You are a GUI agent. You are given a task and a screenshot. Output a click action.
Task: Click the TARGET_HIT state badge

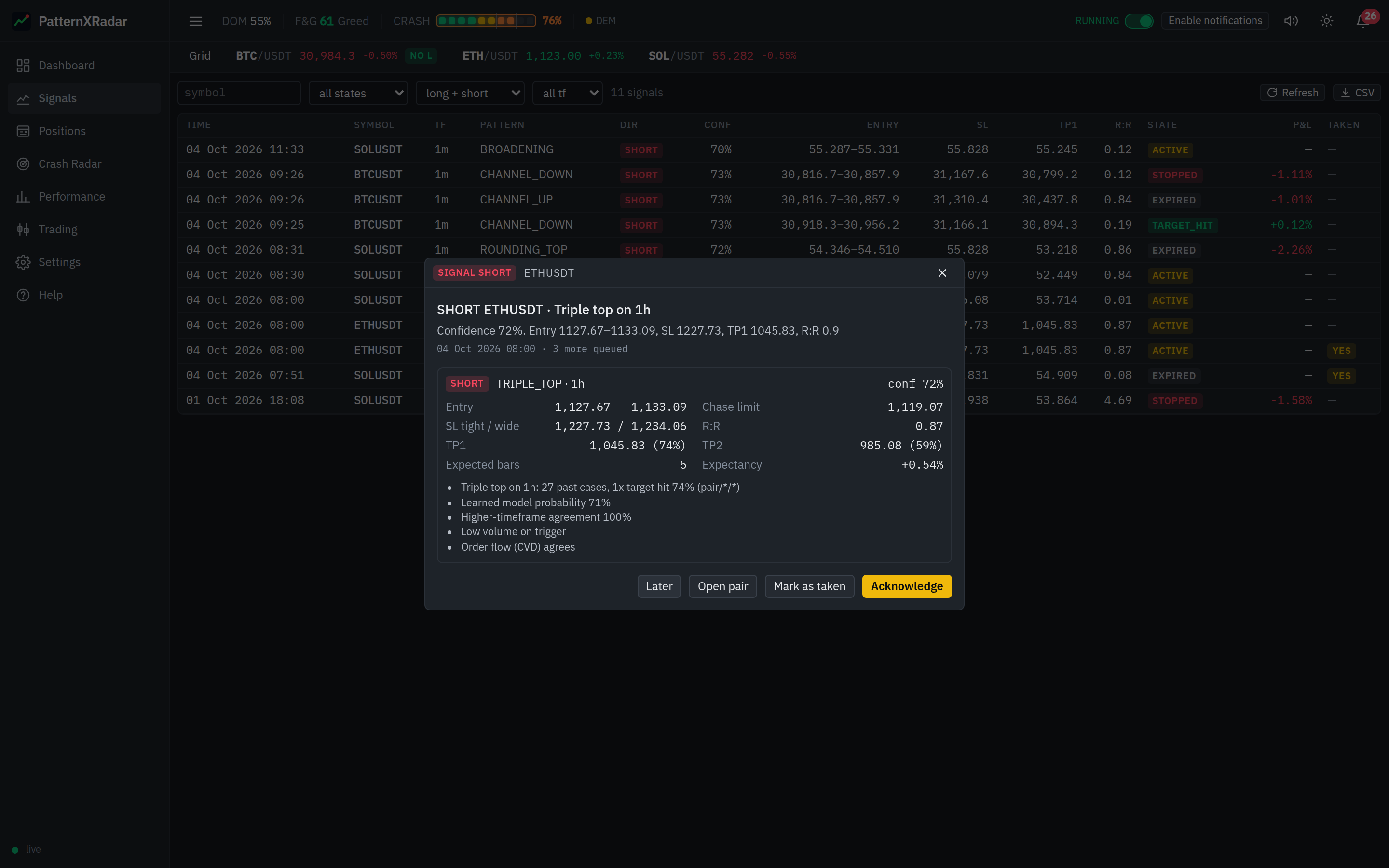[x=1183, y=225]
